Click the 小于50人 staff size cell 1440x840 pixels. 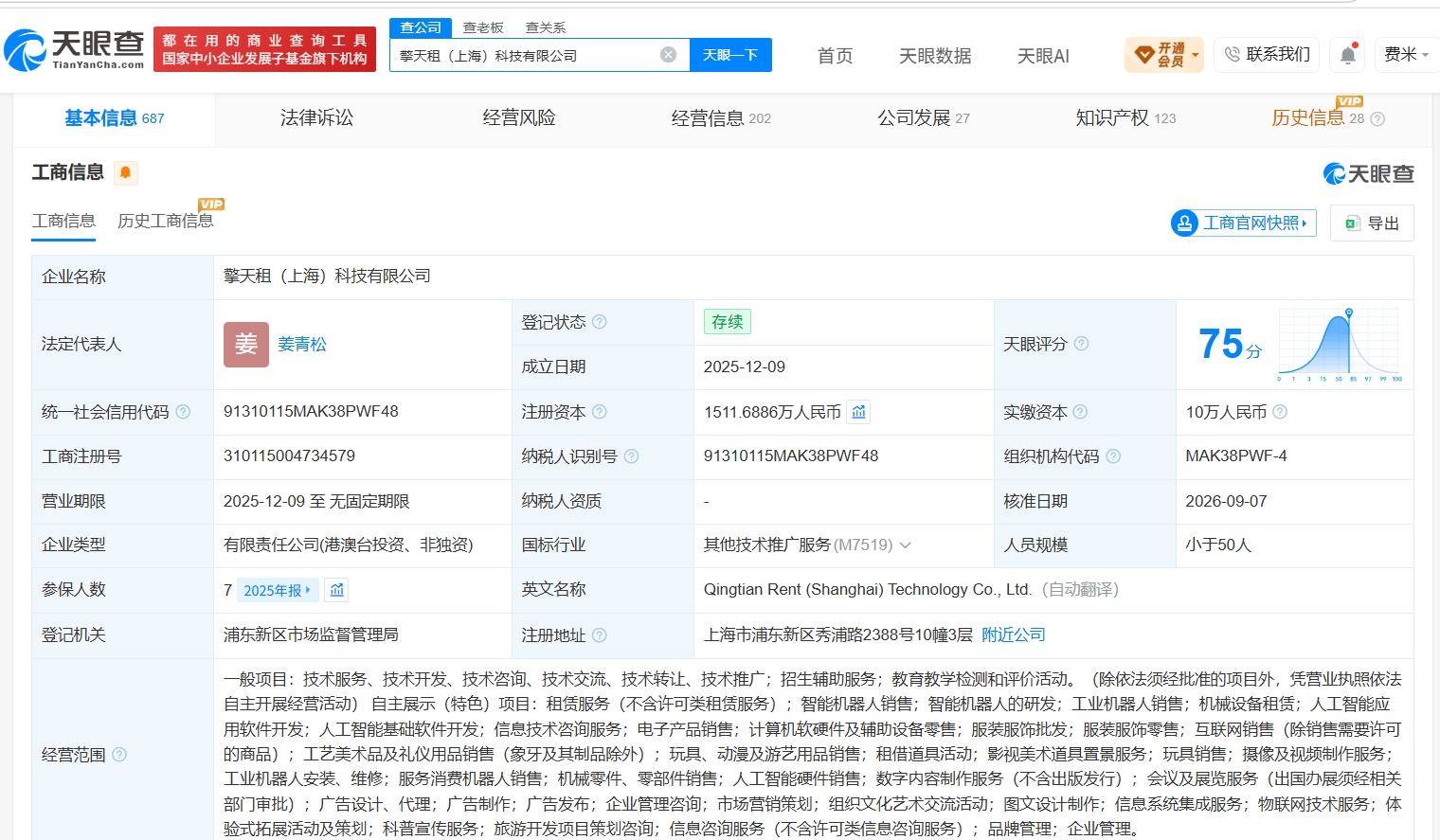tap(1218, 545)
